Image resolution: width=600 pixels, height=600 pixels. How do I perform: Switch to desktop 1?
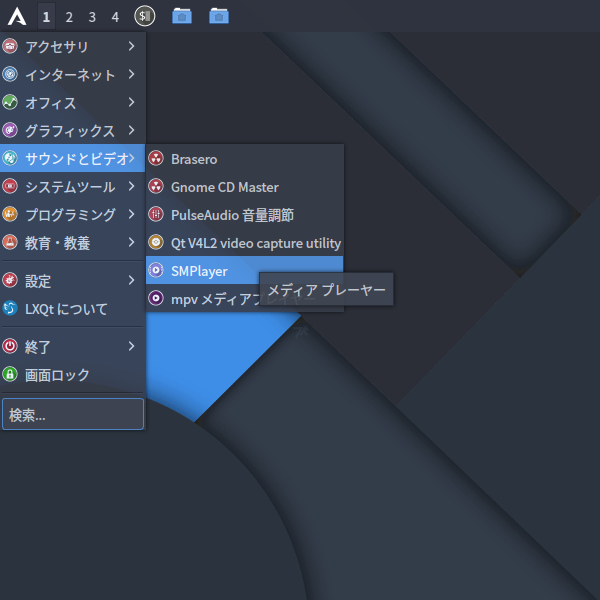tap(46, 16)
